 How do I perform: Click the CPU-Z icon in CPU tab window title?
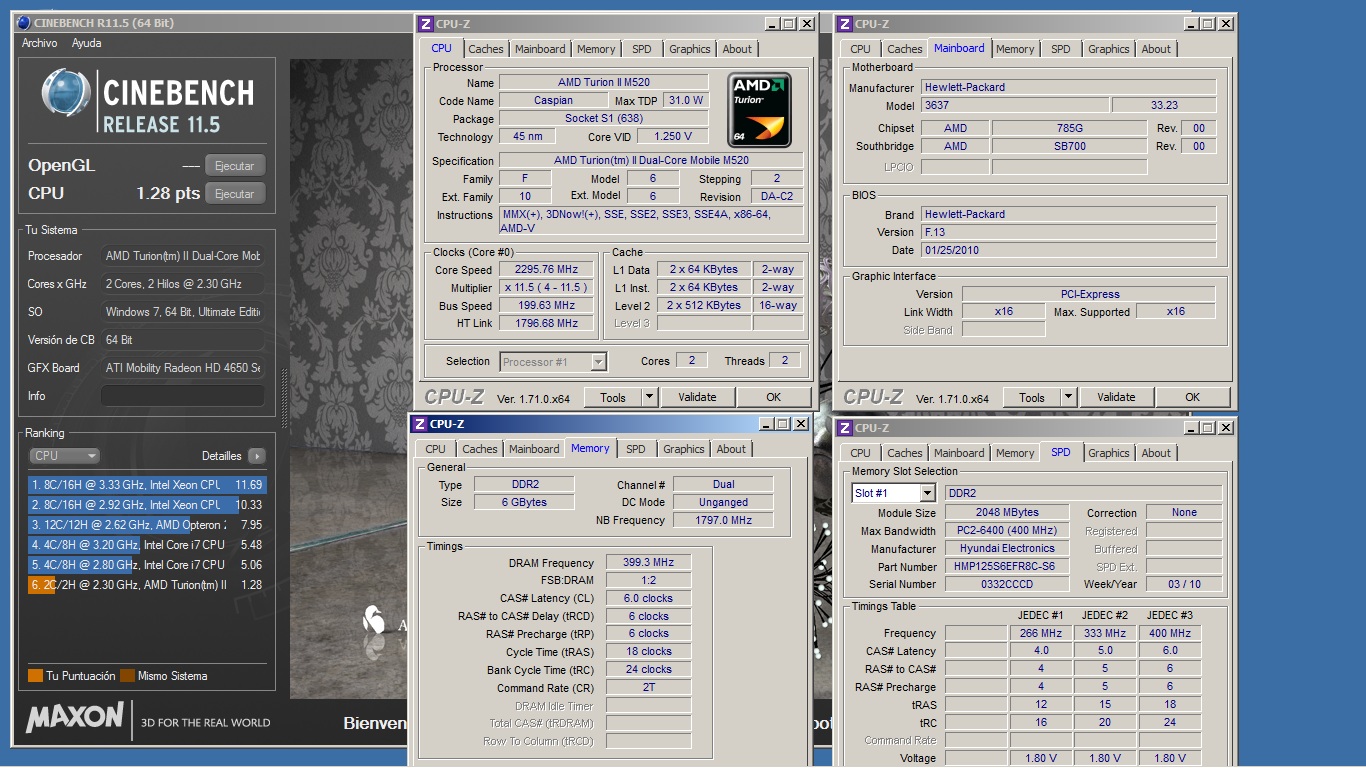pyautogui.click(x=426, y=24)
